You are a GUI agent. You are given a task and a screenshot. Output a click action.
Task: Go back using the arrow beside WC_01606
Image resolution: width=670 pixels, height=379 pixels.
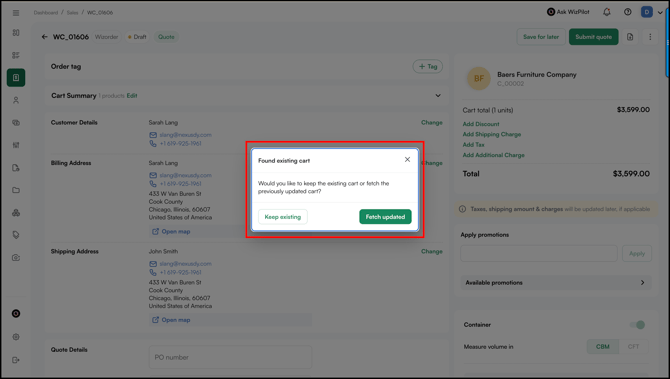pos(44,37)
